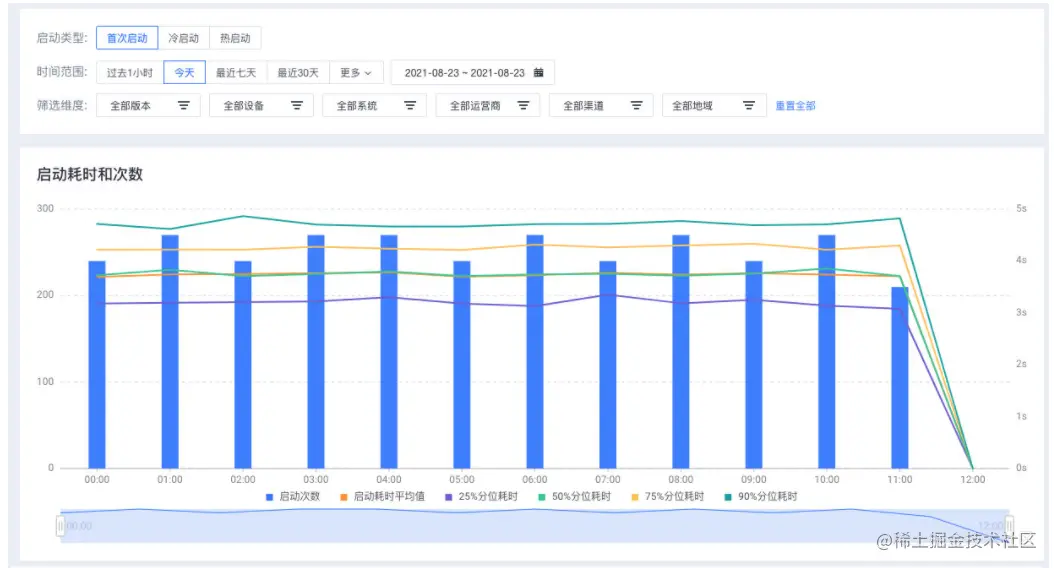Viewport: 1054px width, 568px height.
Task: Click the bar at 06:00
Action: (535, 352)
